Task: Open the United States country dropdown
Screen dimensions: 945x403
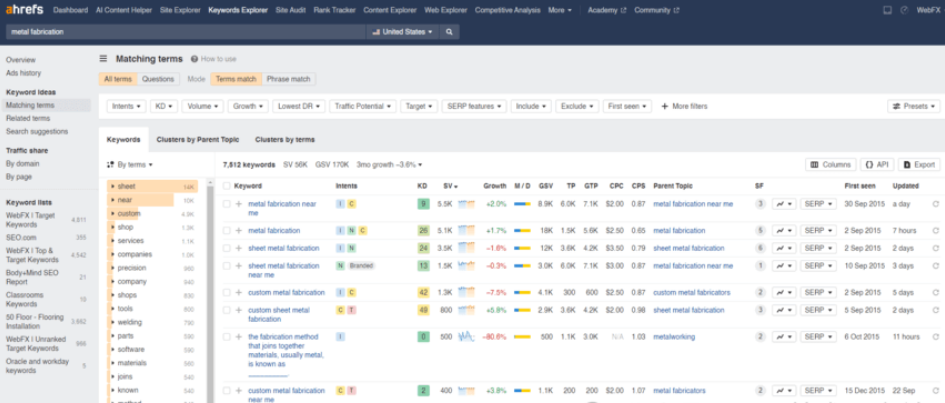Action: 403,32
